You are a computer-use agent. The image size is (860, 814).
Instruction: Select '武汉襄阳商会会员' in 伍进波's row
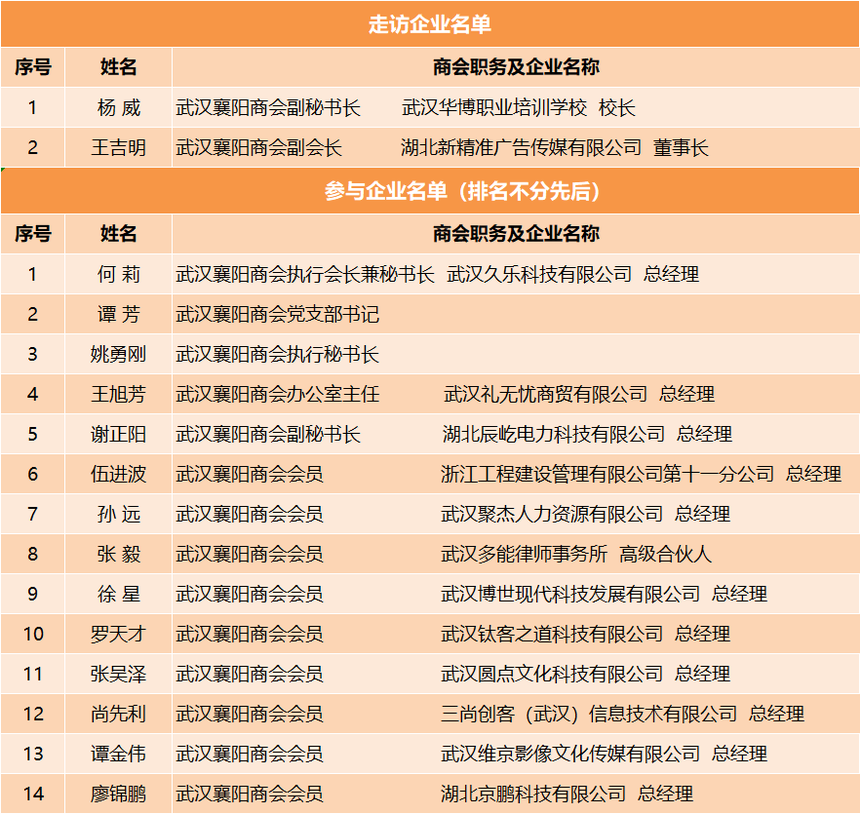[250, 474]
